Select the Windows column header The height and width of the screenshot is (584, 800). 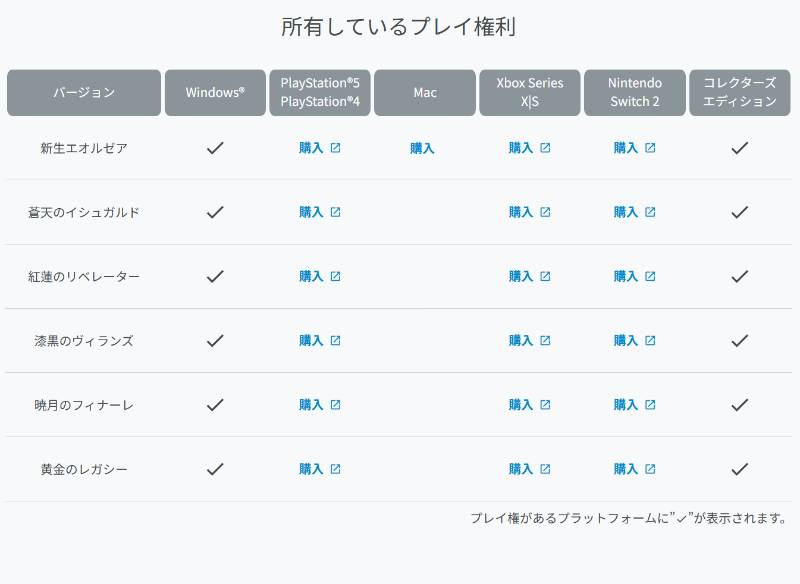click(215, 93)
